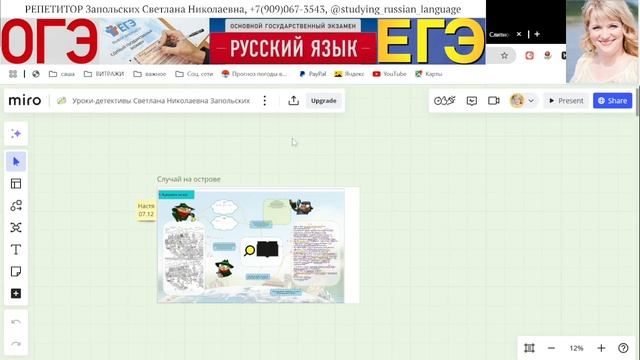Open browser apps grid icon
Image resolution: width=640 pixels, height=360 pixels.
tap(13, 74)
